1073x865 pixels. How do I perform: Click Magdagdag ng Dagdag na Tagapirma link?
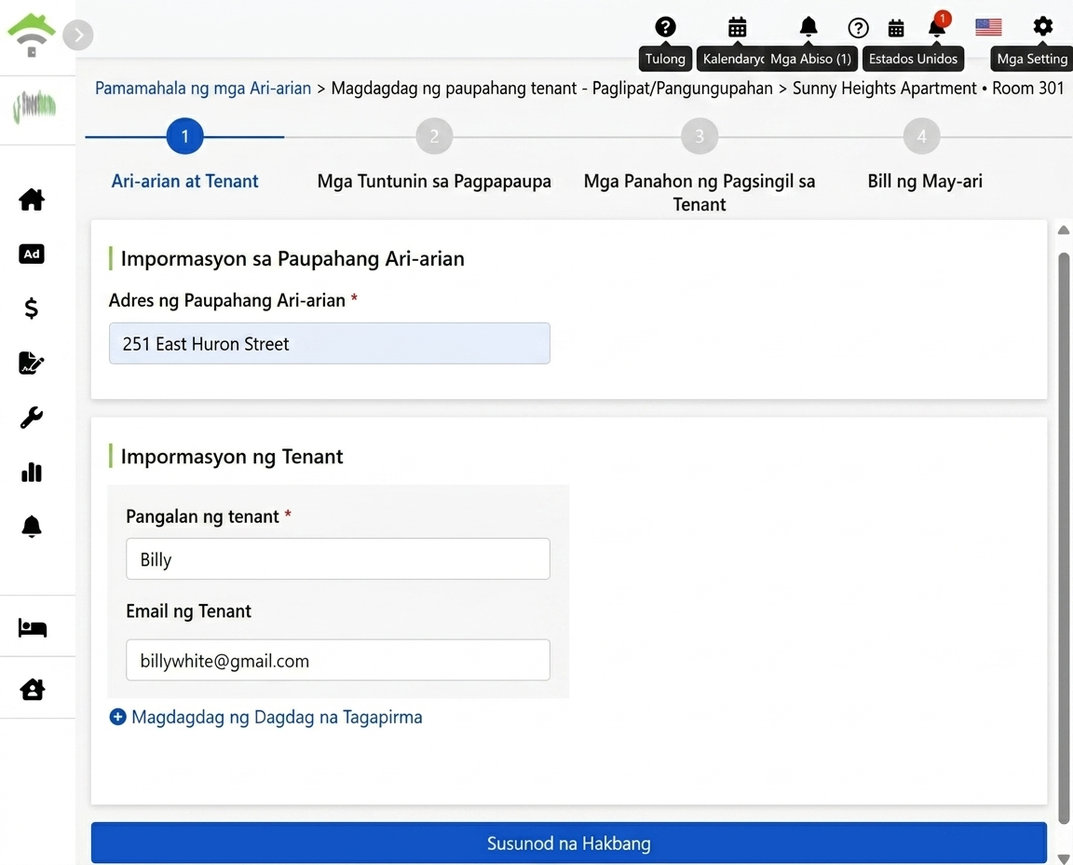point(276,717)
